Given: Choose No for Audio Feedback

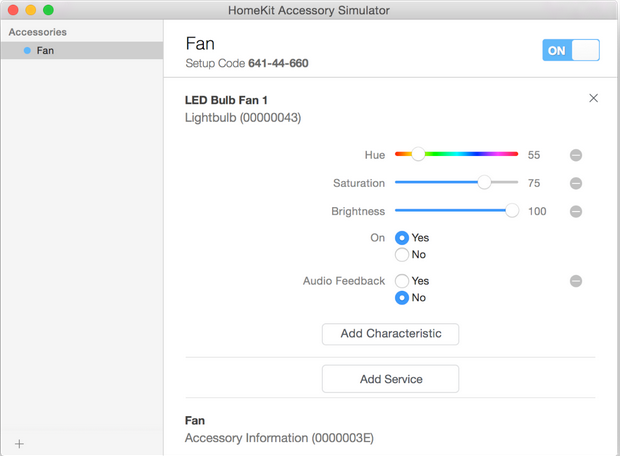Looking at the screenshot, I should click(402, 297).
